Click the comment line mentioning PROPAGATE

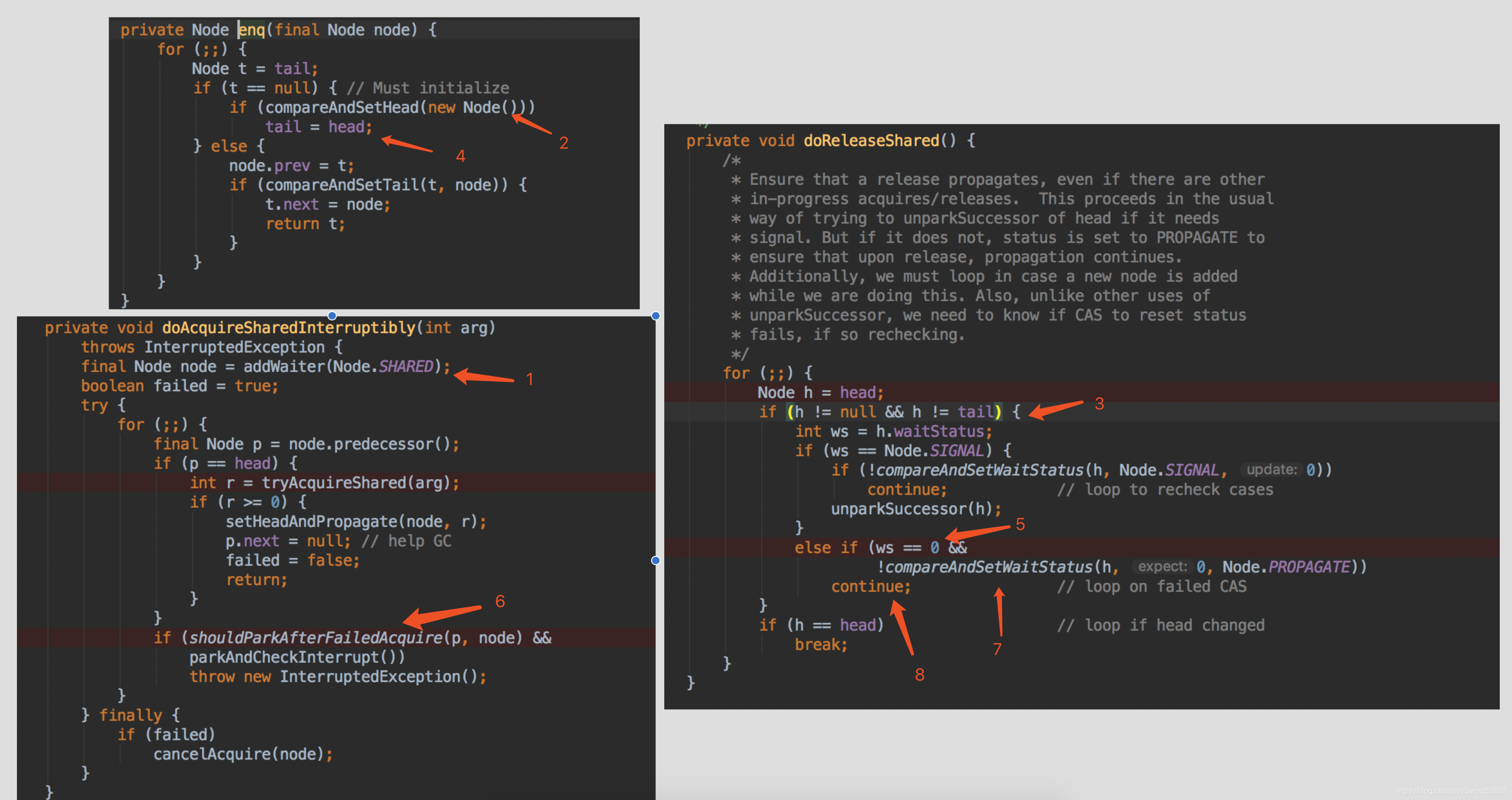[x=997, y=237]
